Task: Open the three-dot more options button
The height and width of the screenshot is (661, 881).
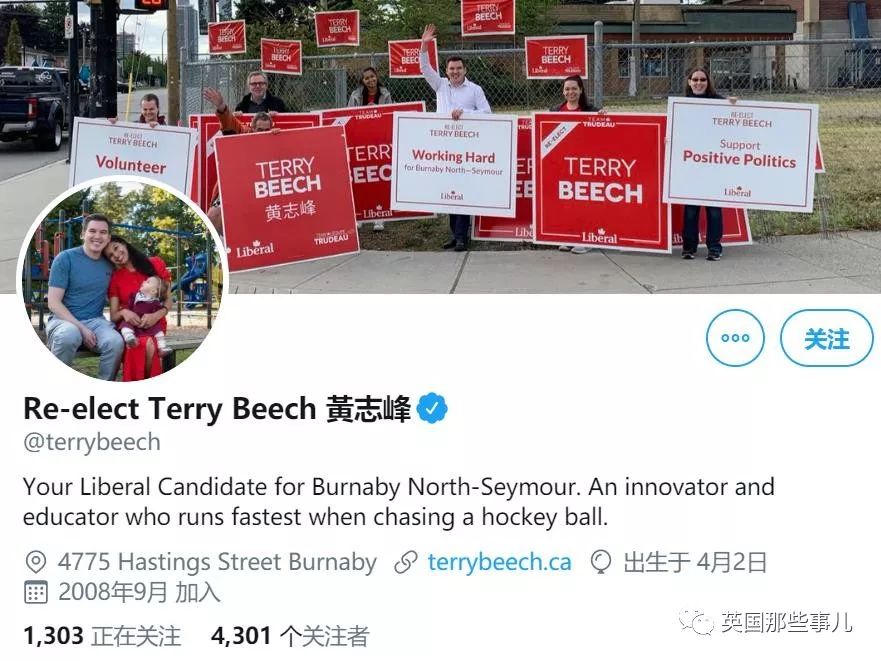Action: coord(735,338)
